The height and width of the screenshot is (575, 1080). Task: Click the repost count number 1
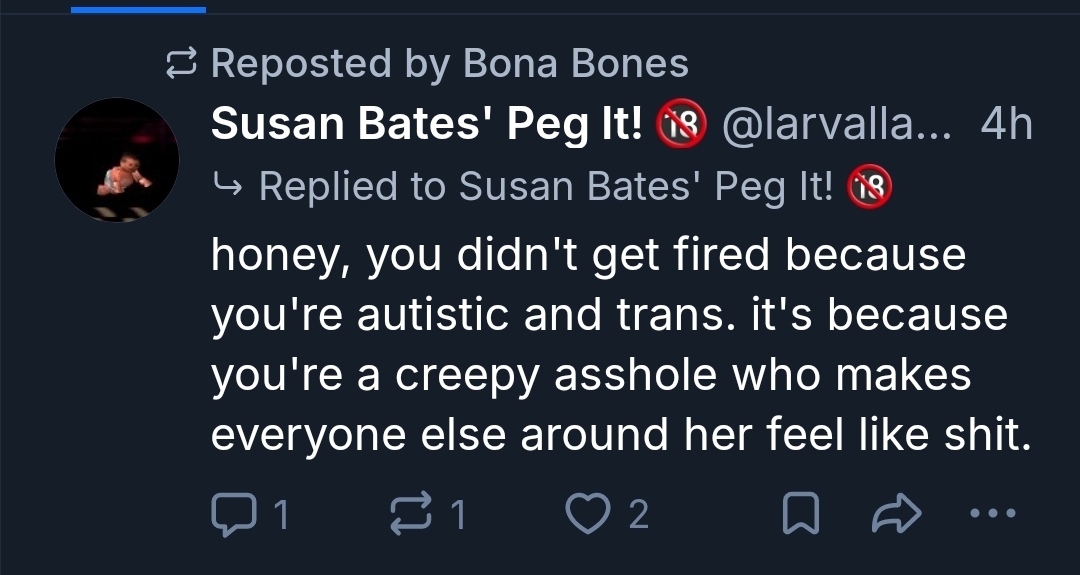pyautogui.click(x=458, y=515)
